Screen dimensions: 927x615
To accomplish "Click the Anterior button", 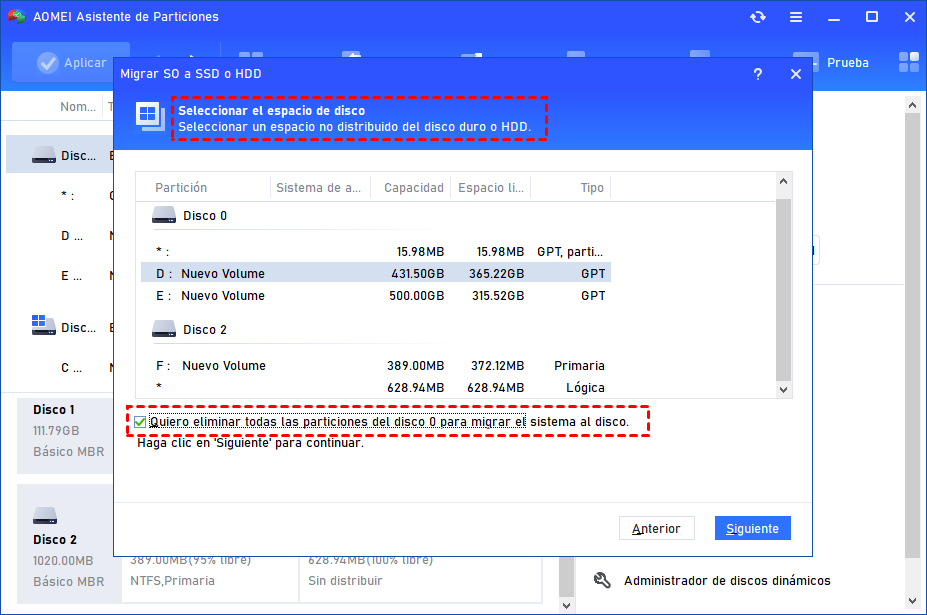I will [x=656, y=528].
